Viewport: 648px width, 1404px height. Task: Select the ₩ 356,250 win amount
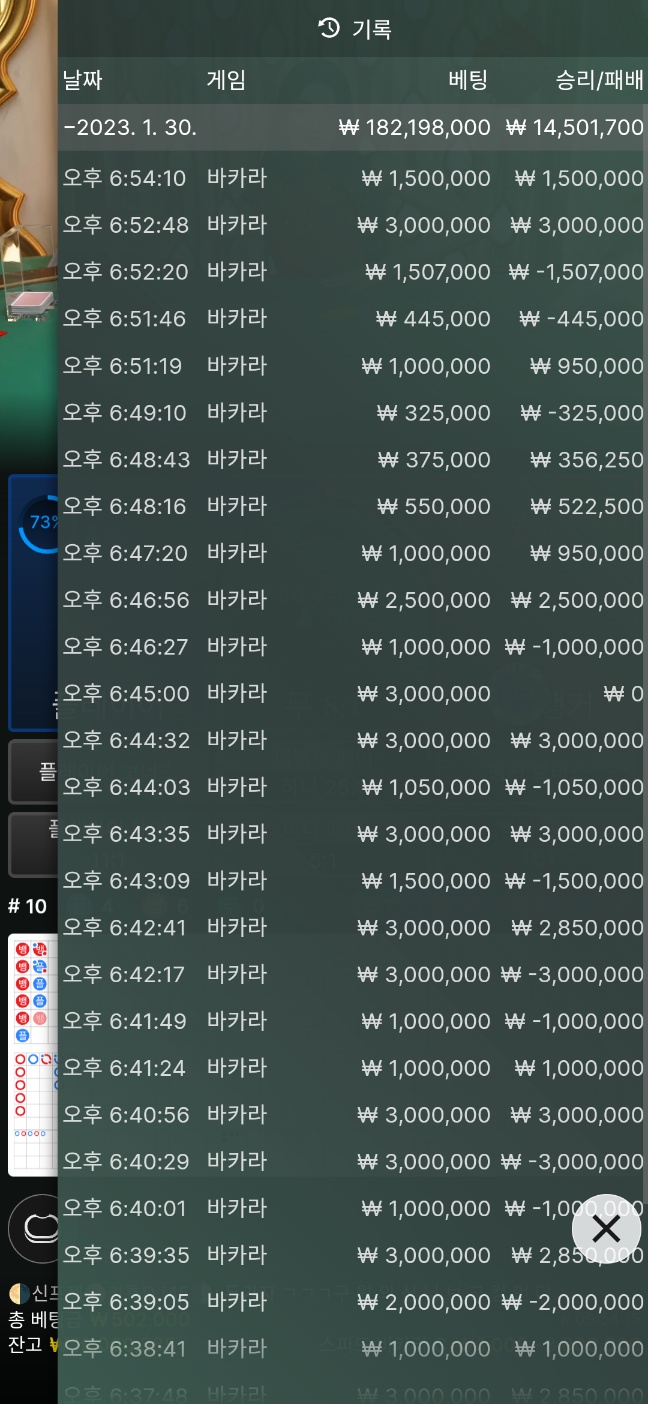coord(587,459)
